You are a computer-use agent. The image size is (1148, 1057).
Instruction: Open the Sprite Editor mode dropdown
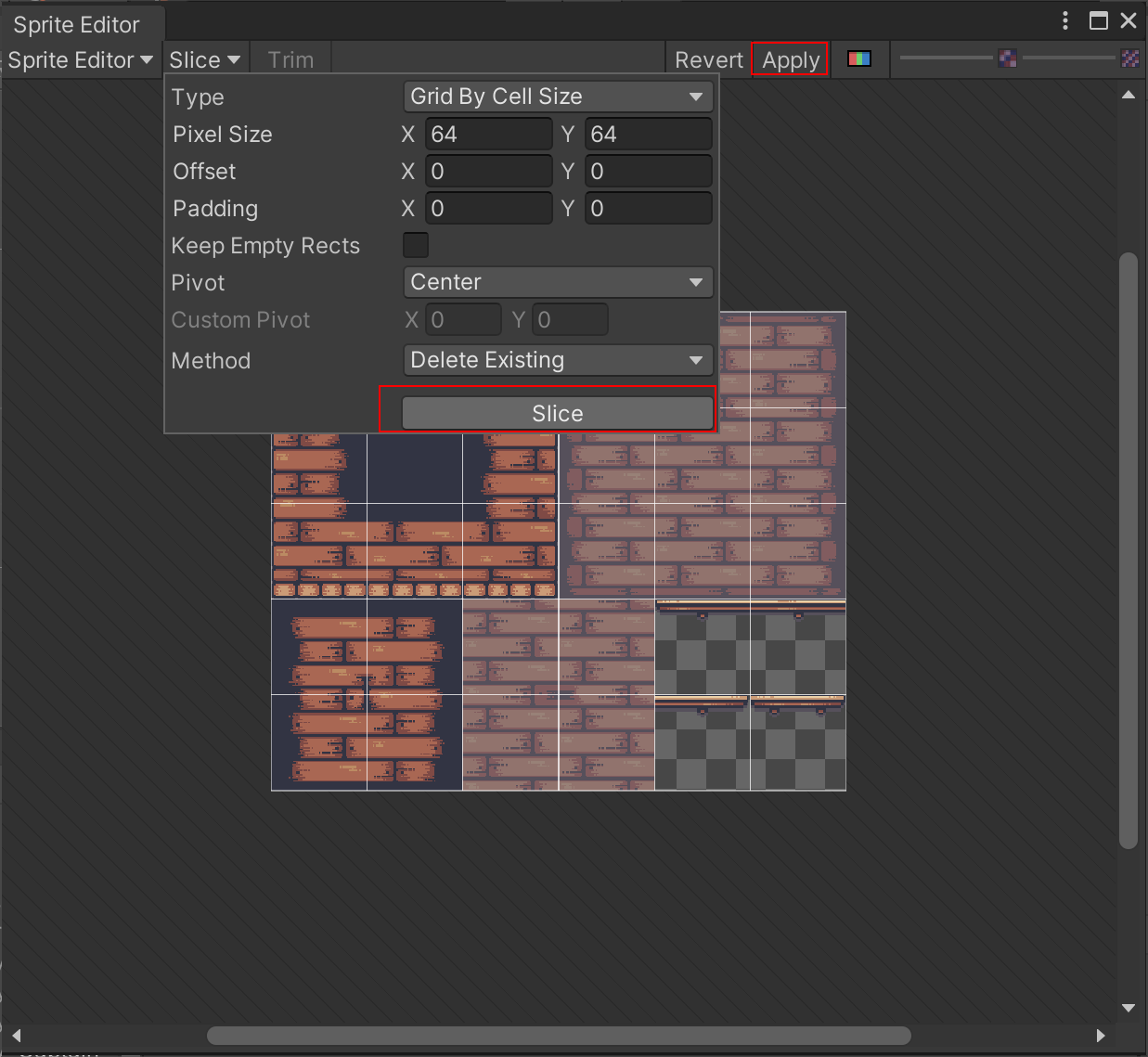[x=81, y=60]
